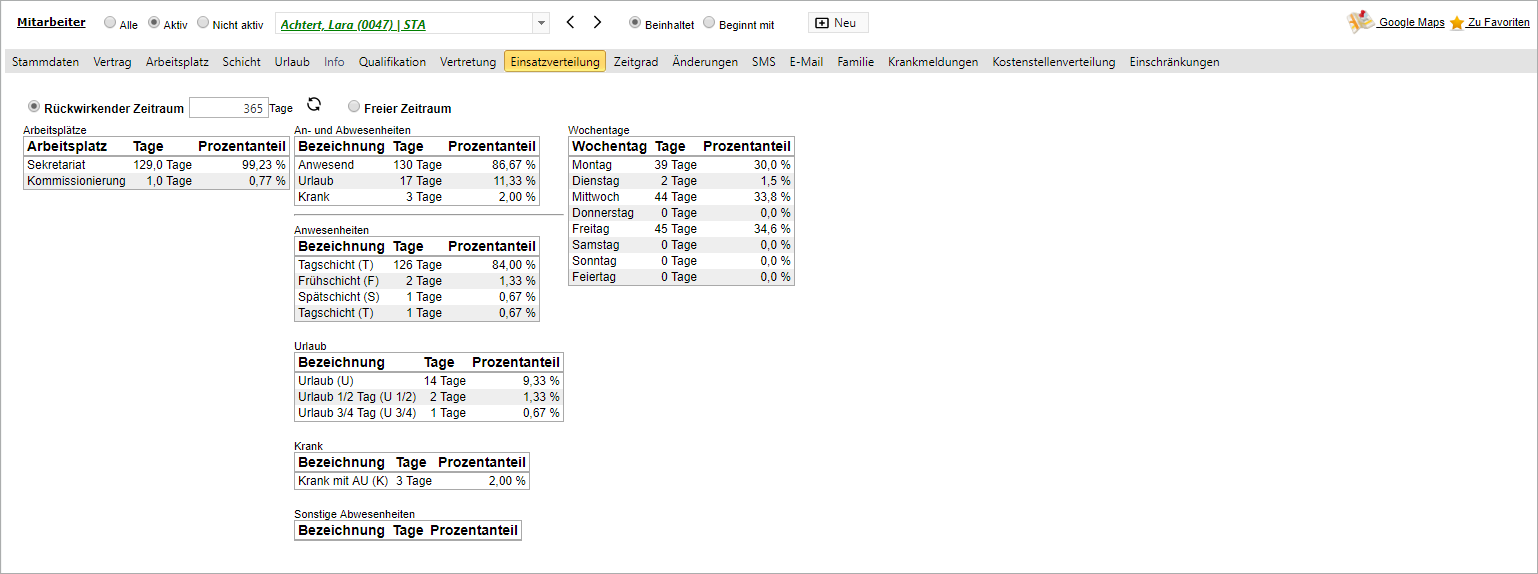Switch to the SMS tab
Viewport: 1538px width, 574px height.
coord(764,62)
